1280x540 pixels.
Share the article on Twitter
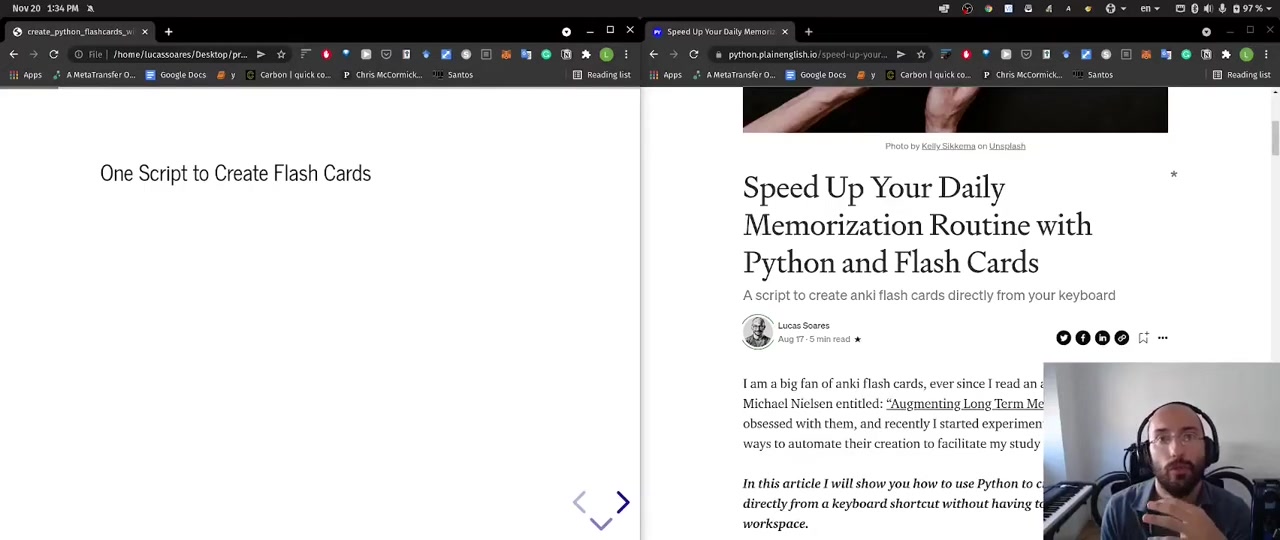[1063, 338]
